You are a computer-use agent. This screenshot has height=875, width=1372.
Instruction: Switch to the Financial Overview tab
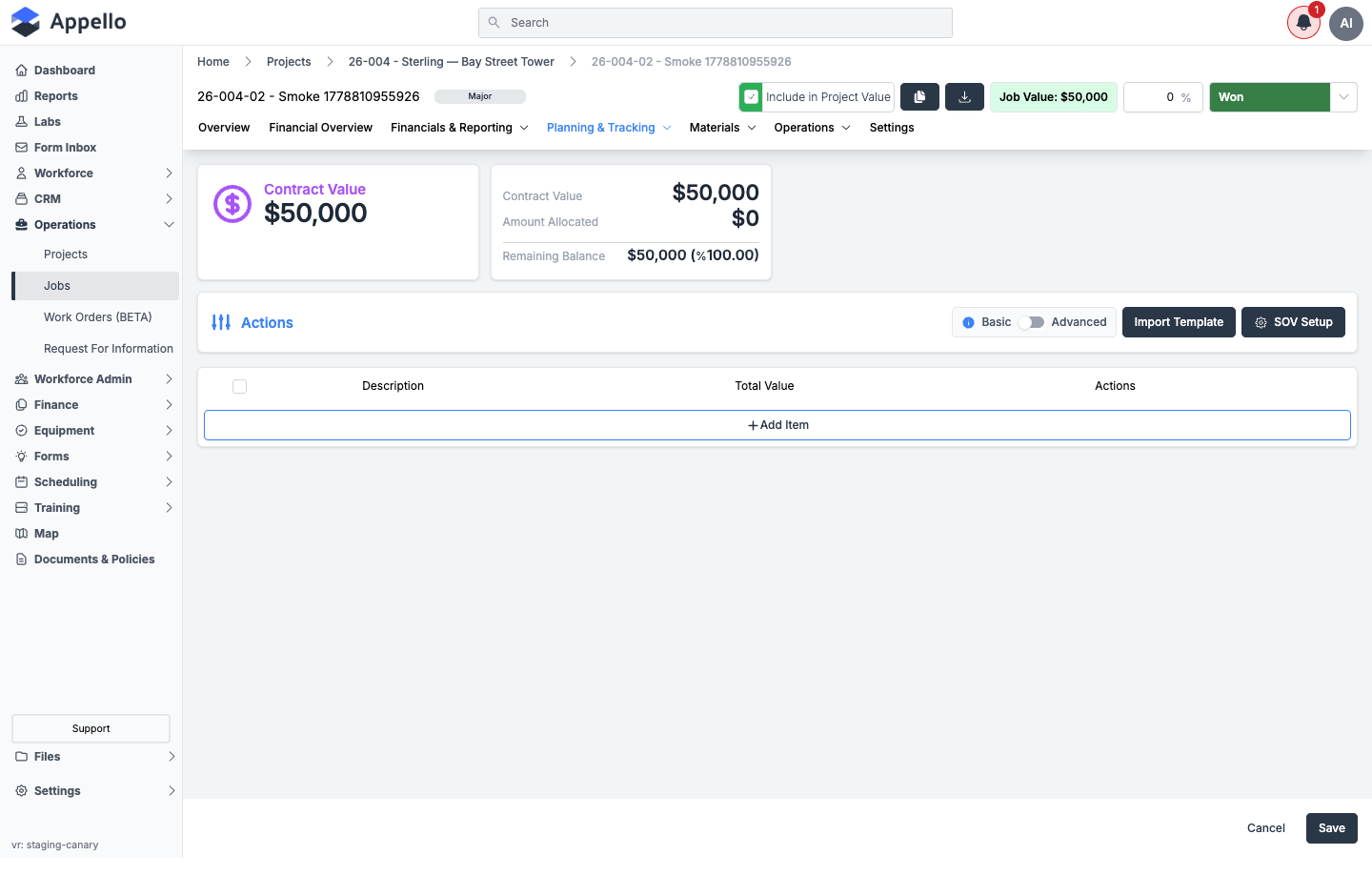[x=320, y=128]
